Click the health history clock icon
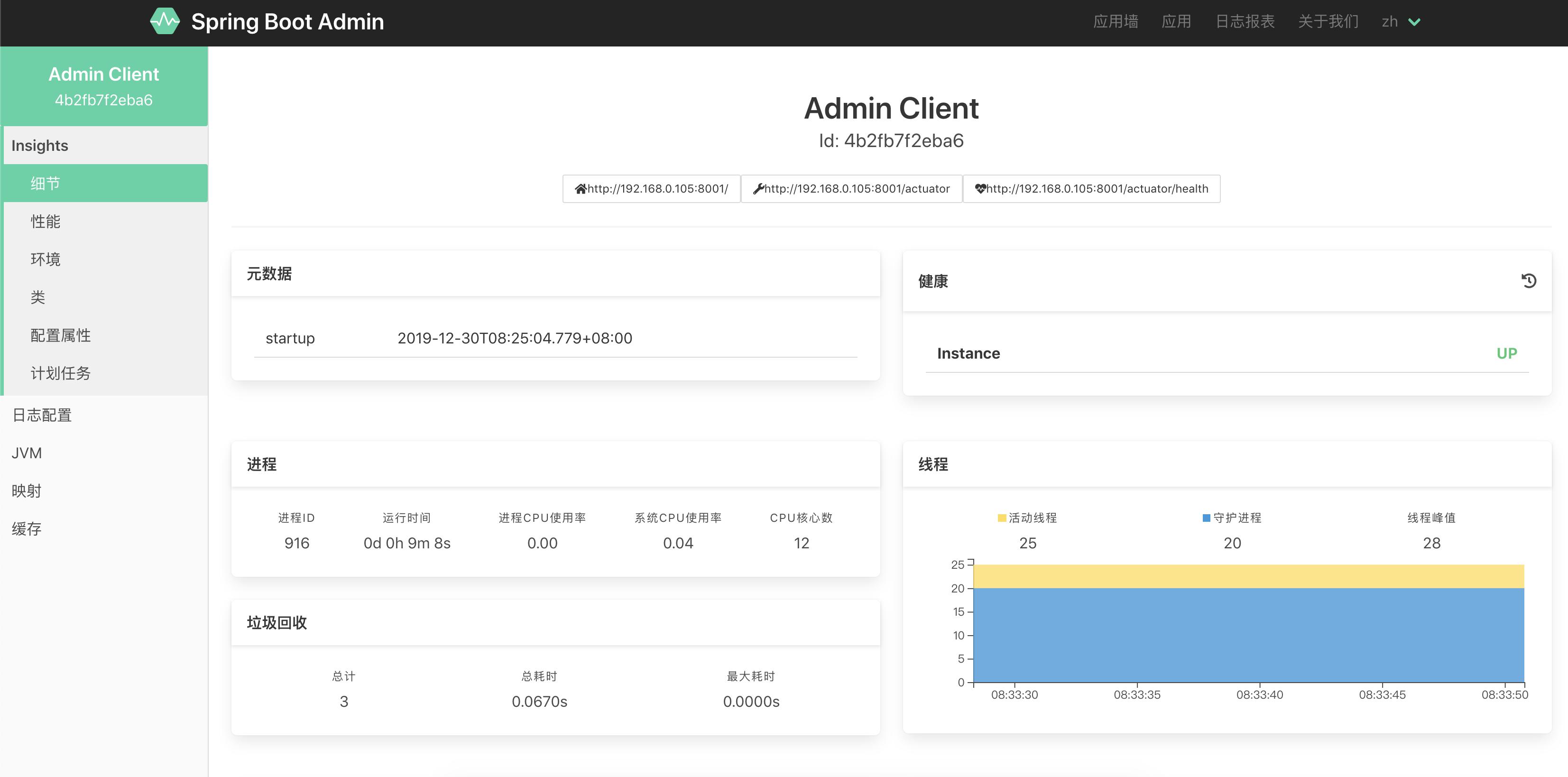 pos(1529,281)
